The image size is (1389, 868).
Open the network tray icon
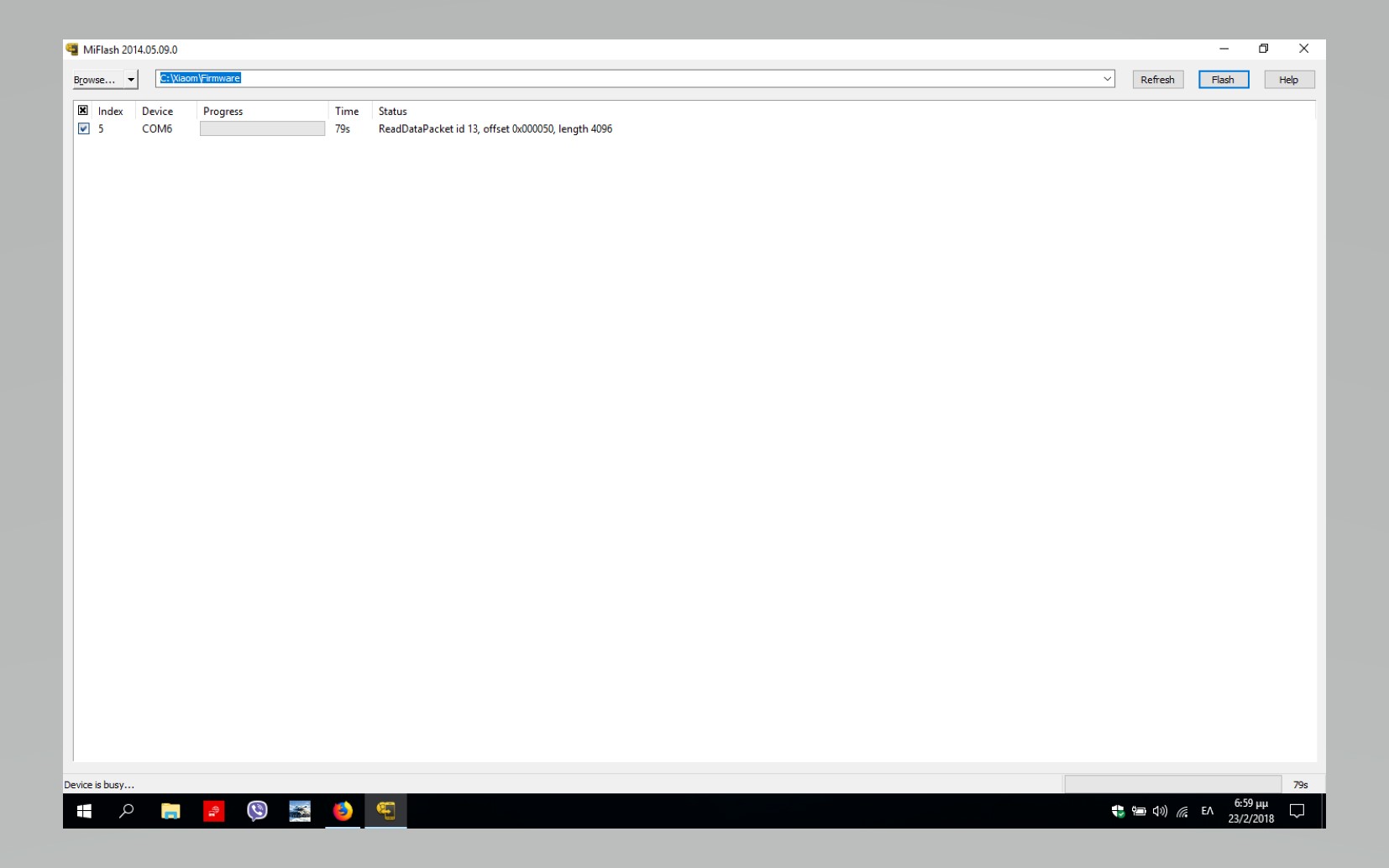pyautogui.click(x=1182, y=811)
